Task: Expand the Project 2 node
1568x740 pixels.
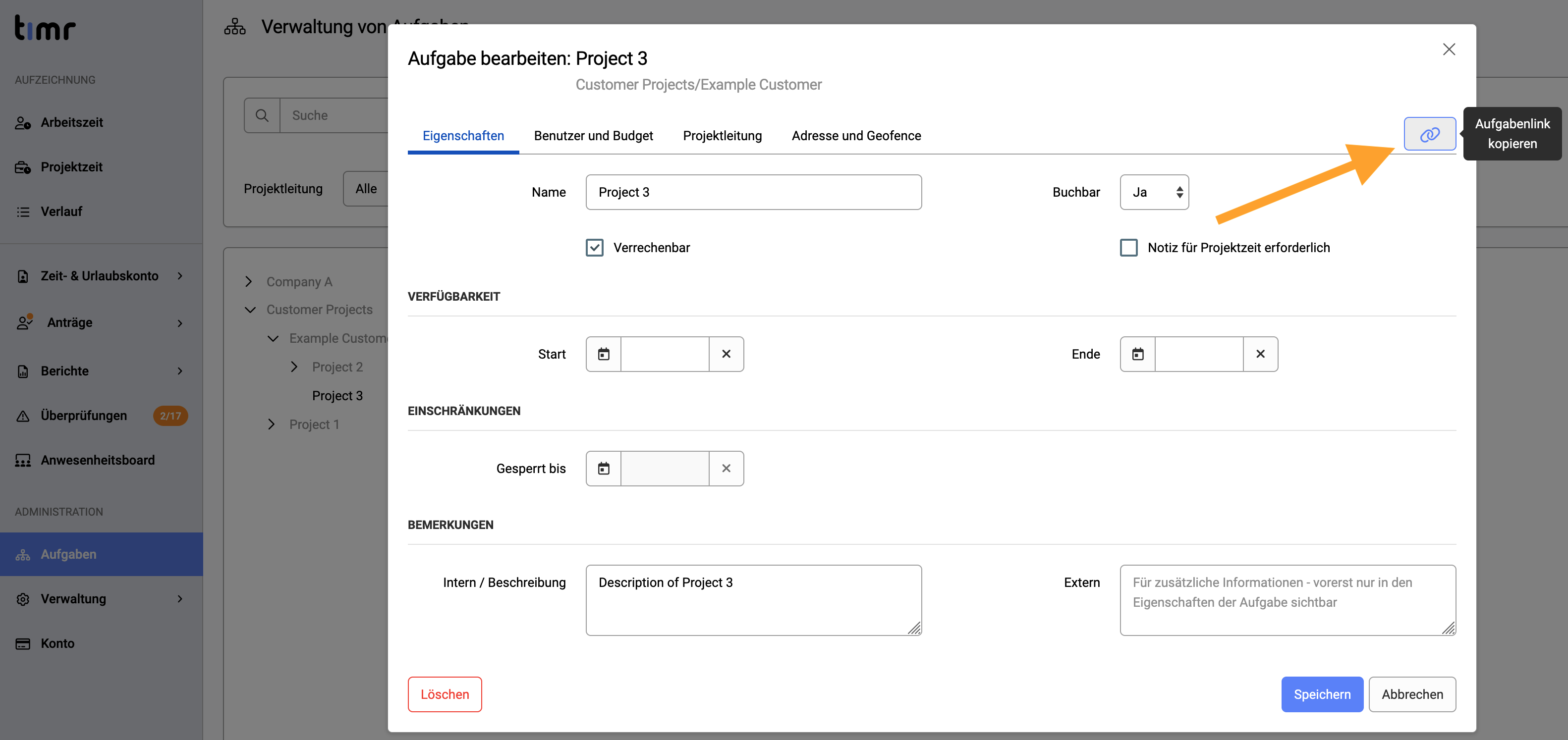Action: point(294,367)
